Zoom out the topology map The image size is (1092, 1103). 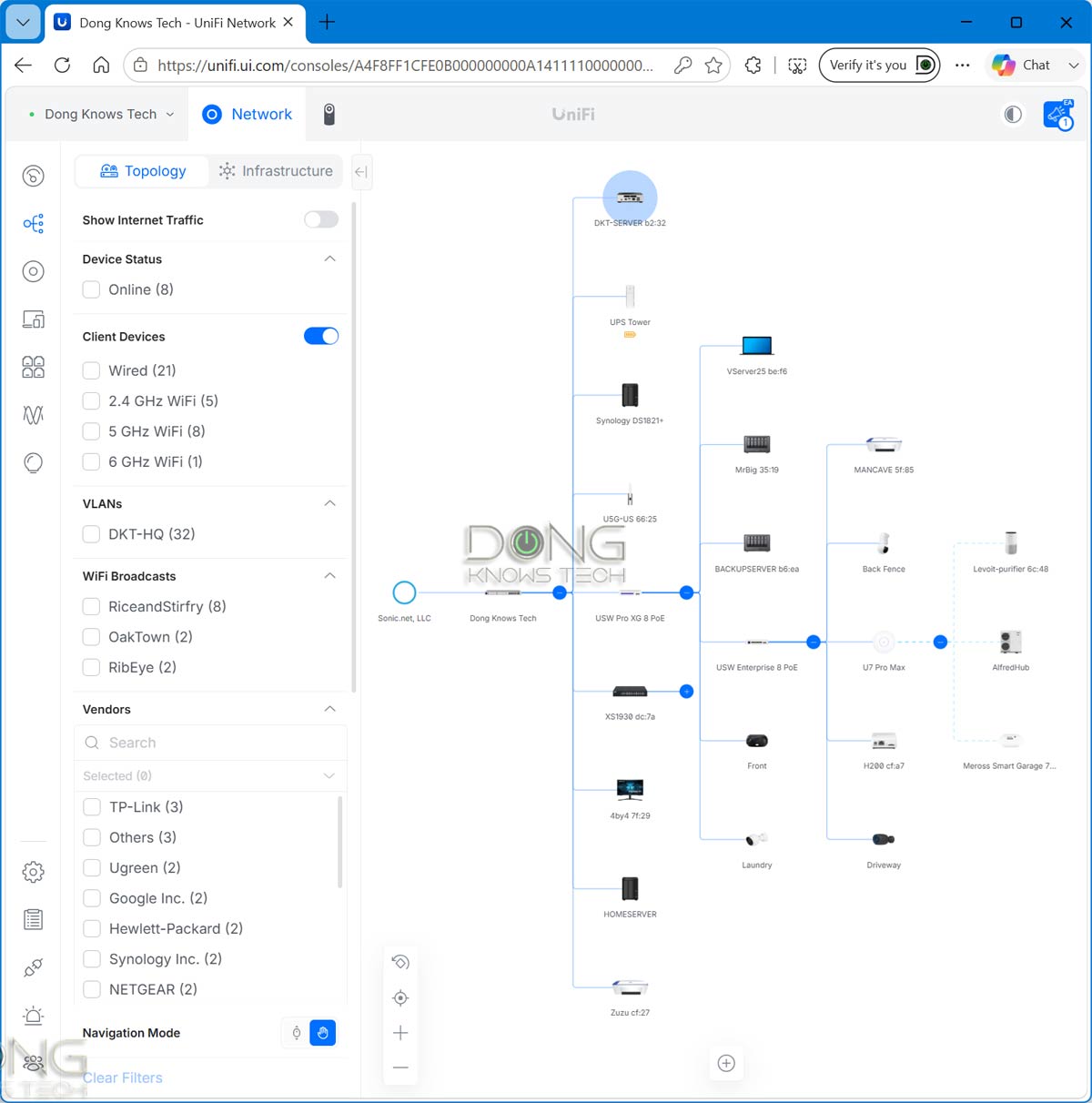tap(400, 1068)
